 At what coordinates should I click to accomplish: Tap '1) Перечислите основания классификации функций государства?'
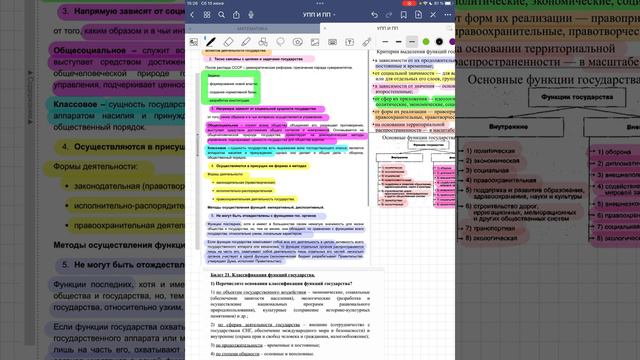(282, 283)
